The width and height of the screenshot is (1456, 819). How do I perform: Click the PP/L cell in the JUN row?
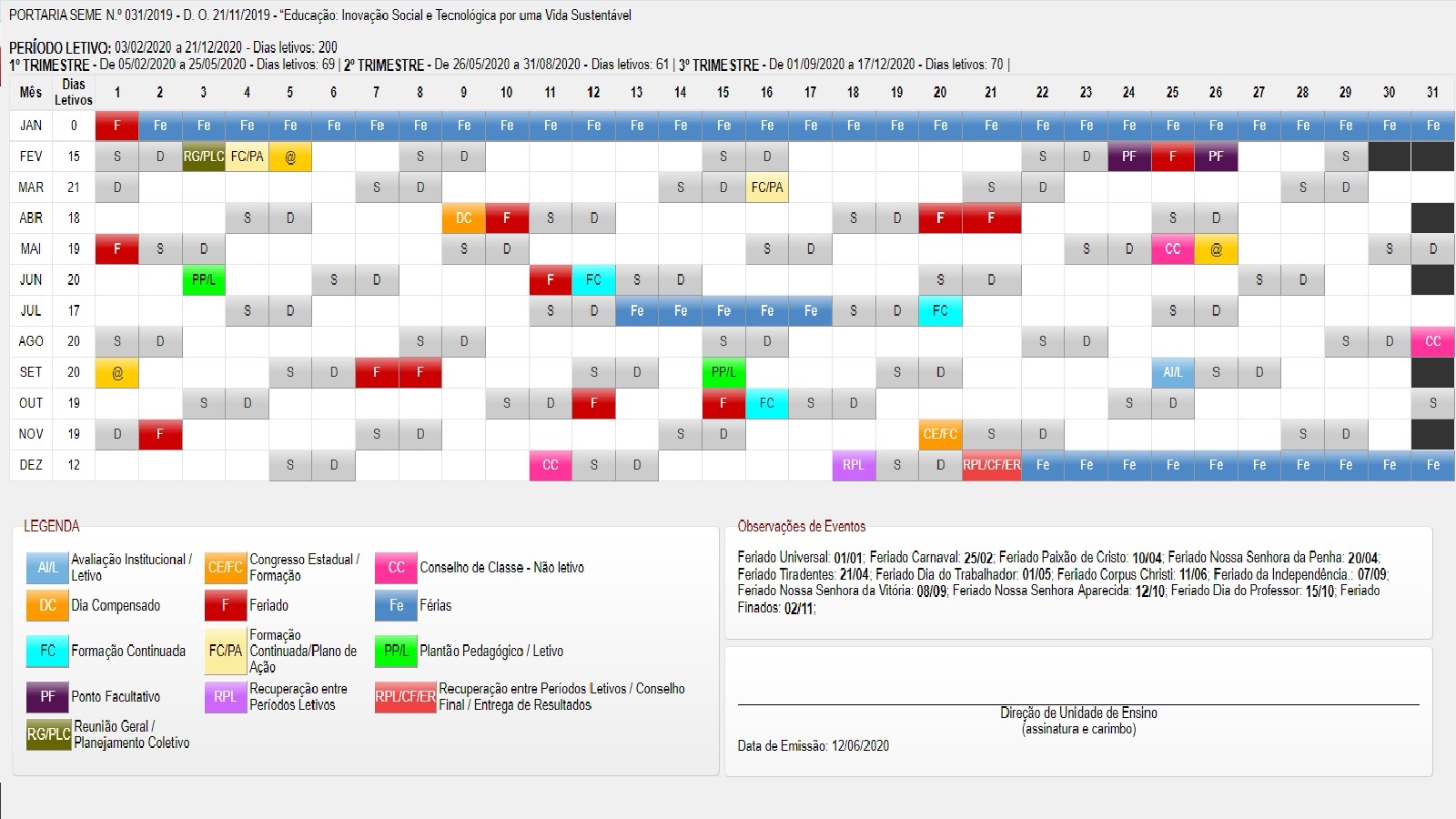point(203,280)
